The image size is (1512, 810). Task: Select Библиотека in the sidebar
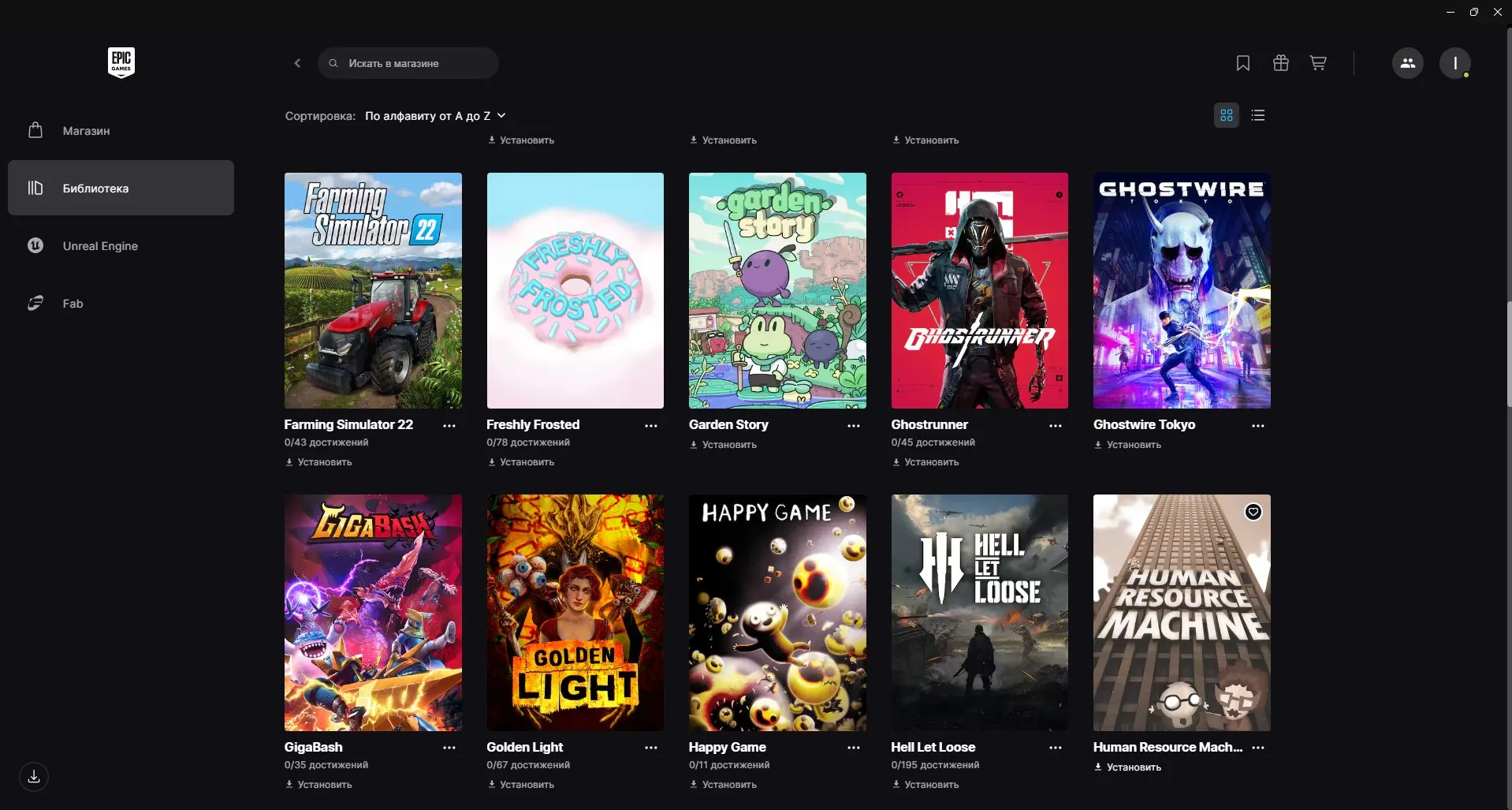tap(121, 188)
